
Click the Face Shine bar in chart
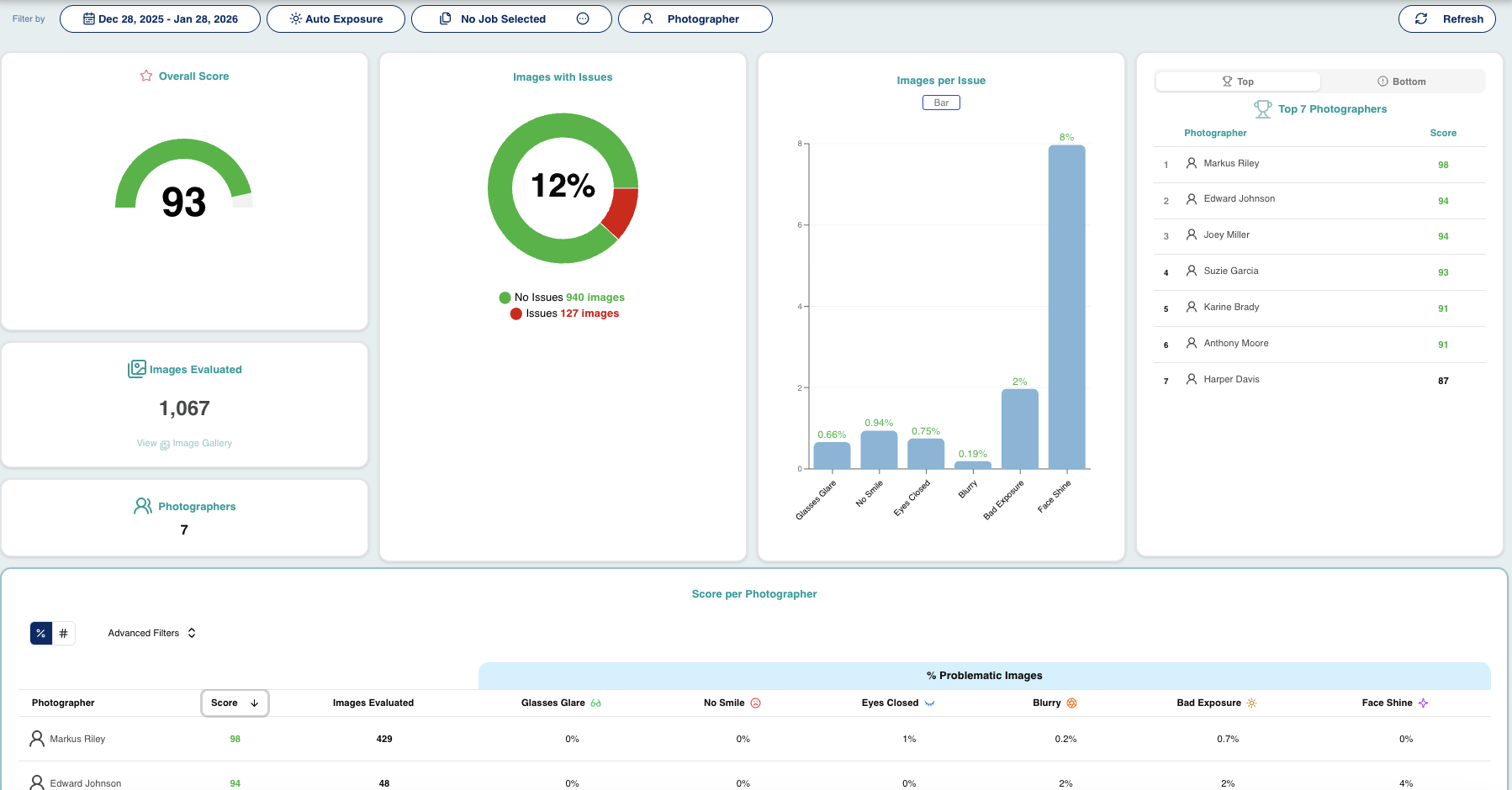click(1067, 307)
